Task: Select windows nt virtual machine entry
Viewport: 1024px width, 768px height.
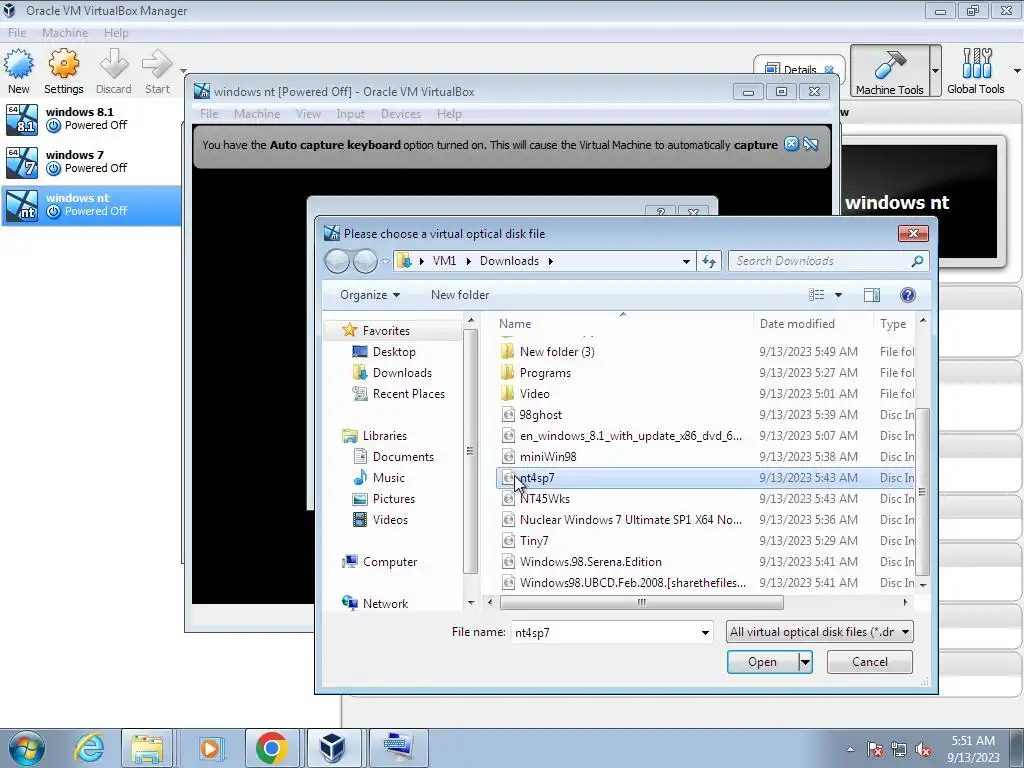Action: tap(90, 205)
